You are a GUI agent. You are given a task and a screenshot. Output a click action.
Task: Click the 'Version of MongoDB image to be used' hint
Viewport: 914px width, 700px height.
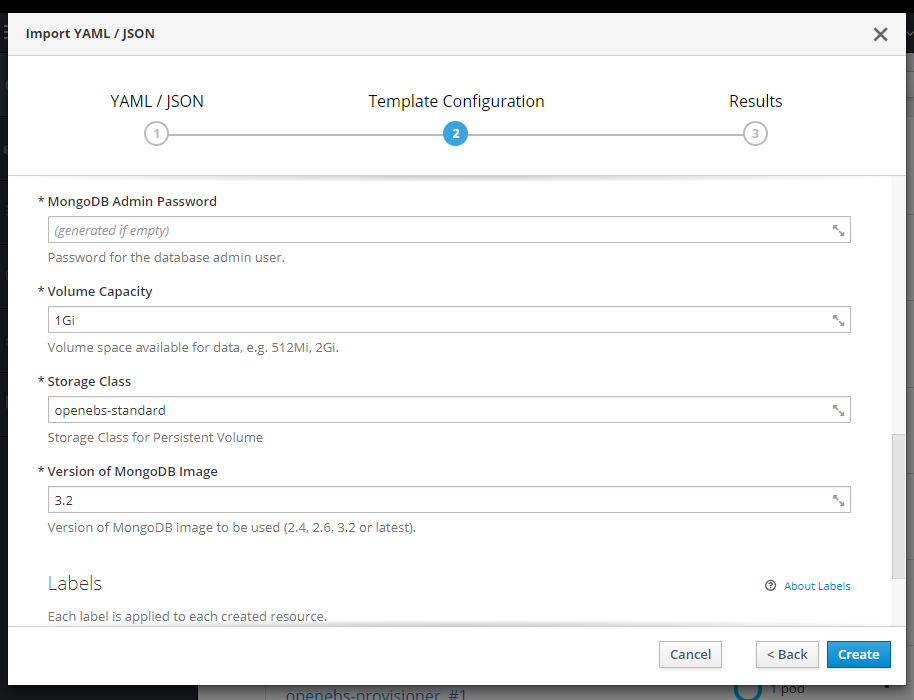tap(231, 527)
